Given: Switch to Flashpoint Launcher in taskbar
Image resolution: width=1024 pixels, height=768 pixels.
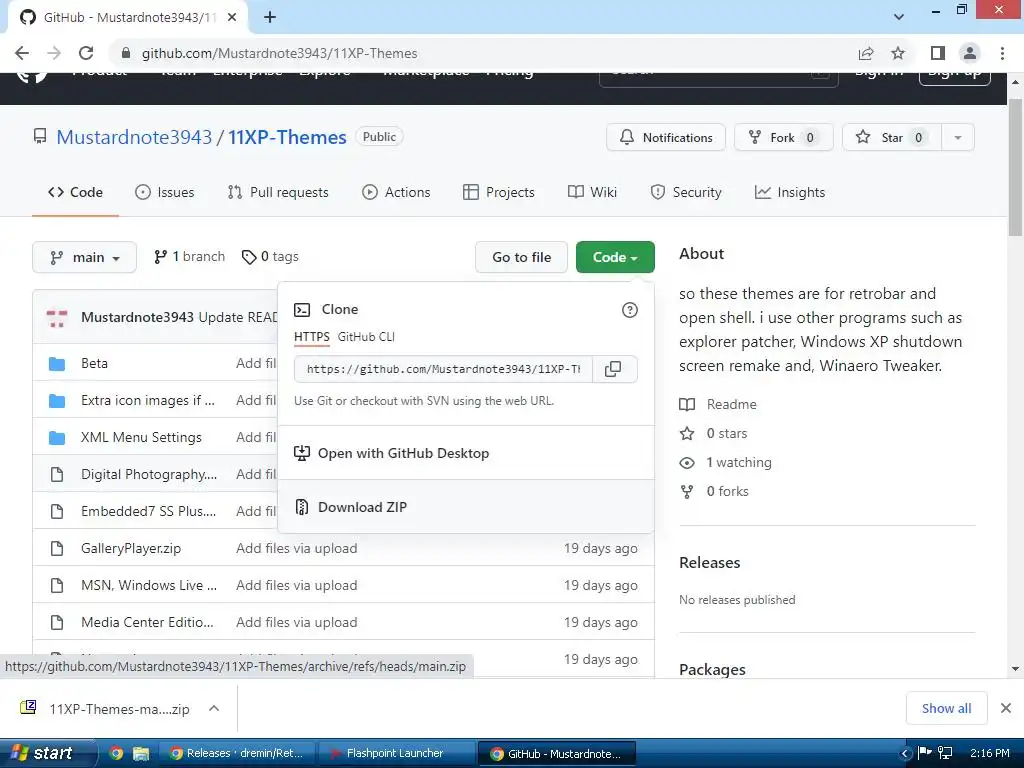Looking at the screenshot, I should tap(395, 754).
